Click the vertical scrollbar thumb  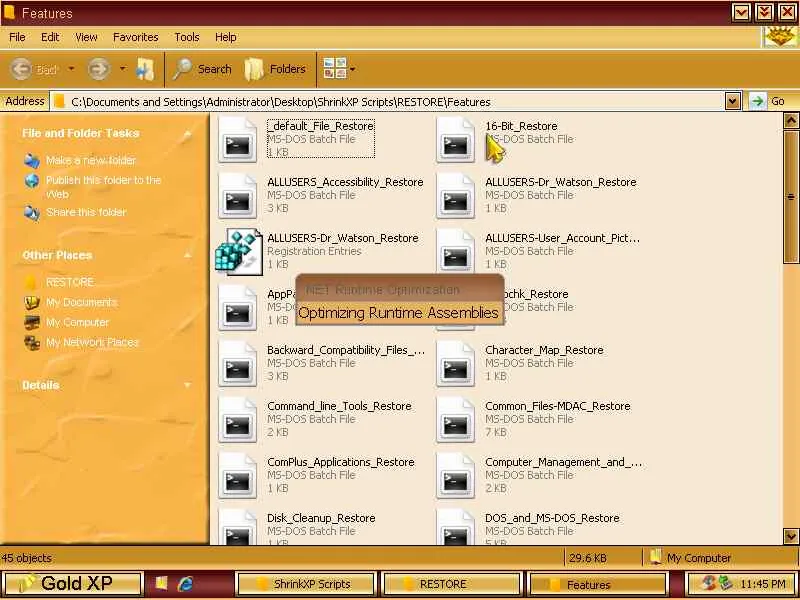791,196
